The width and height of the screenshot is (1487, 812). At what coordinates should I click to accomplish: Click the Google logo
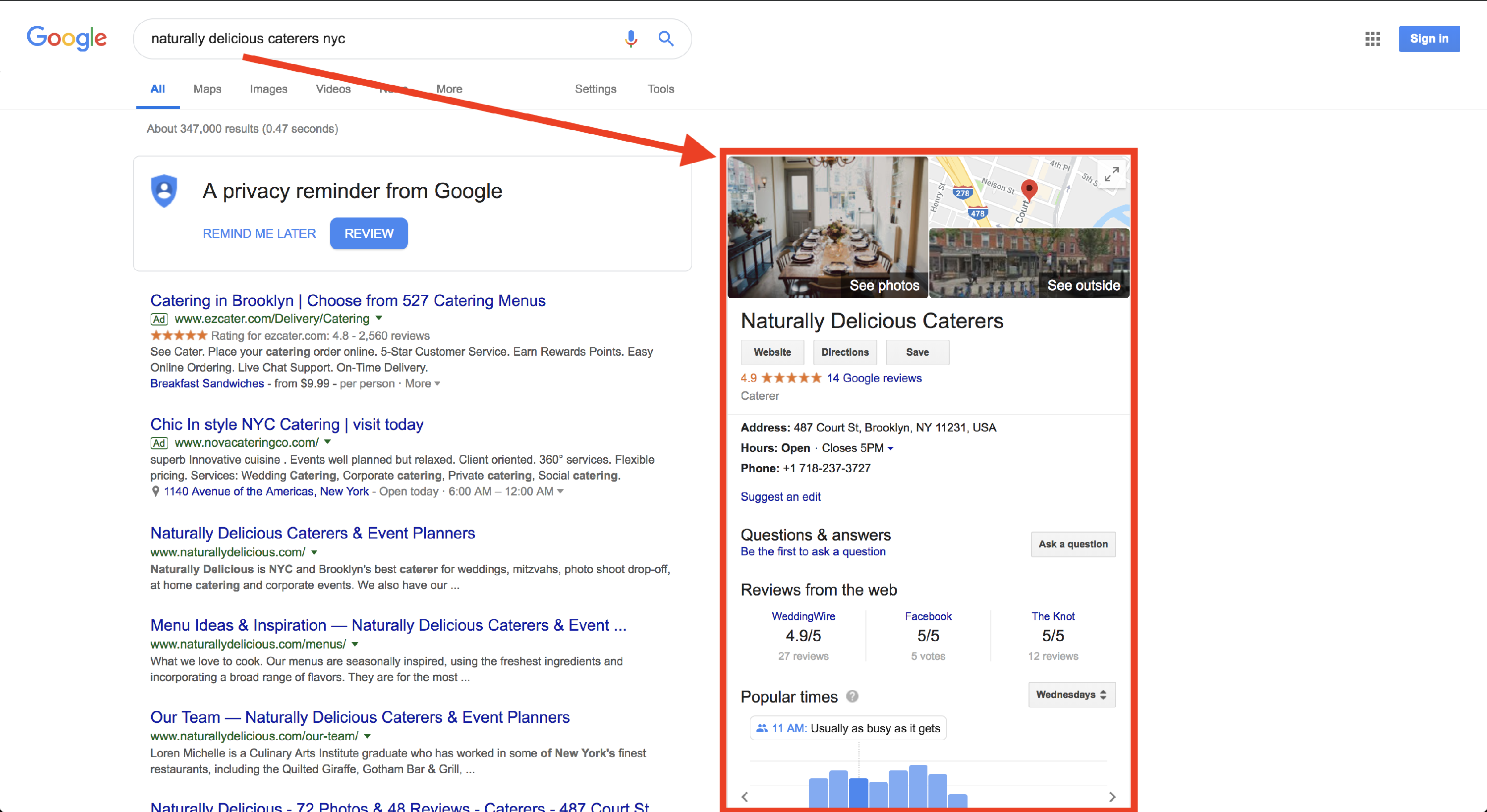click(66, 38)
